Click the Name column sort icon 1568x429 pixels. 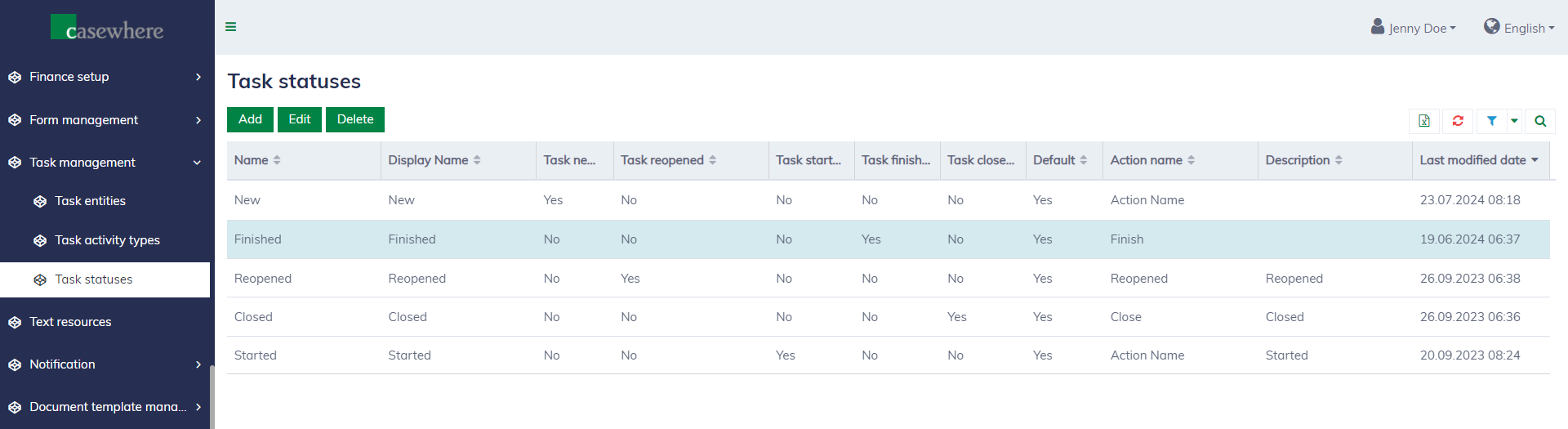pyautogui.click(x=277, y=160)
